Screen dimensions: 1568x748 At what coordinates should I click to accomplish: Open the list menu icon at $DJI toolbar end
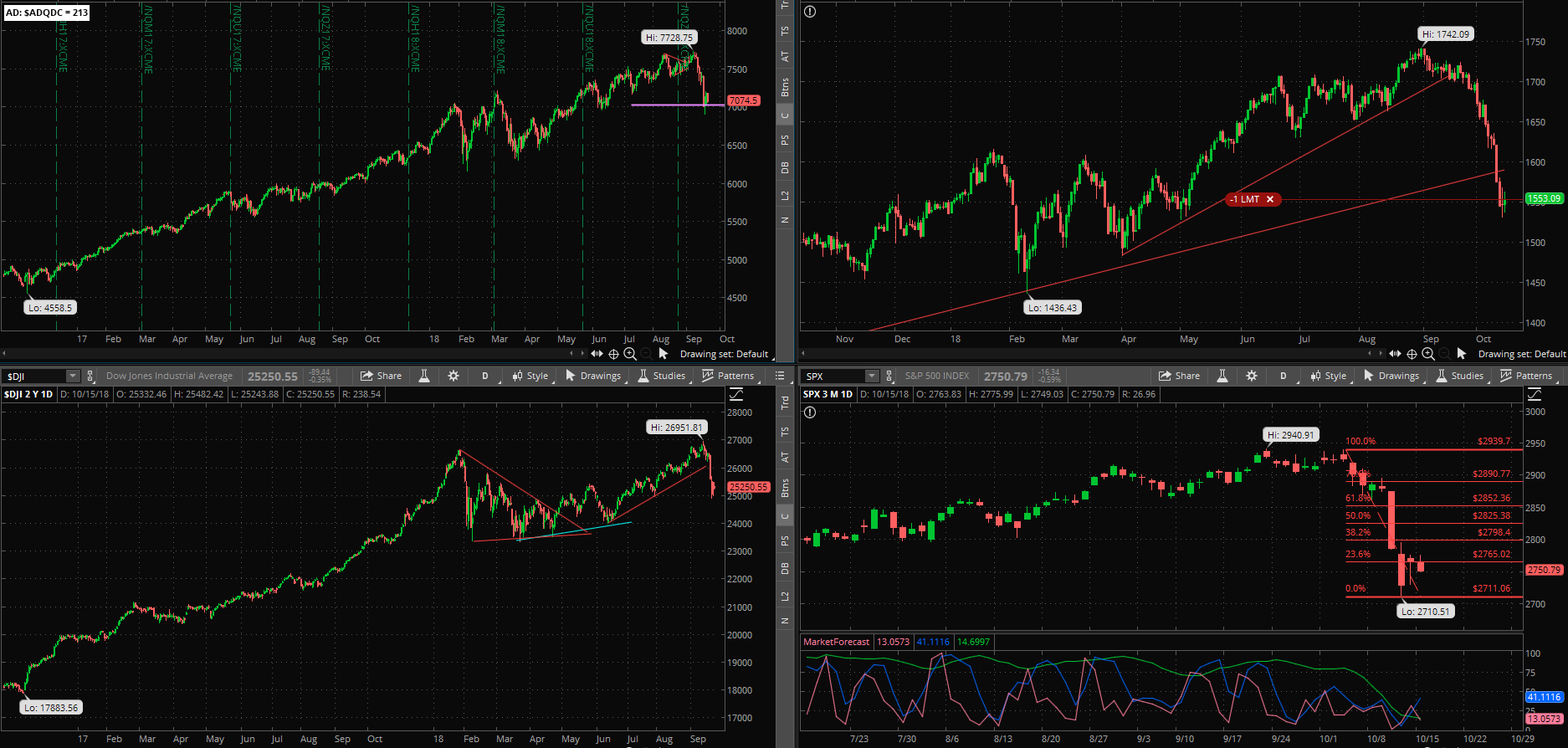780,376
